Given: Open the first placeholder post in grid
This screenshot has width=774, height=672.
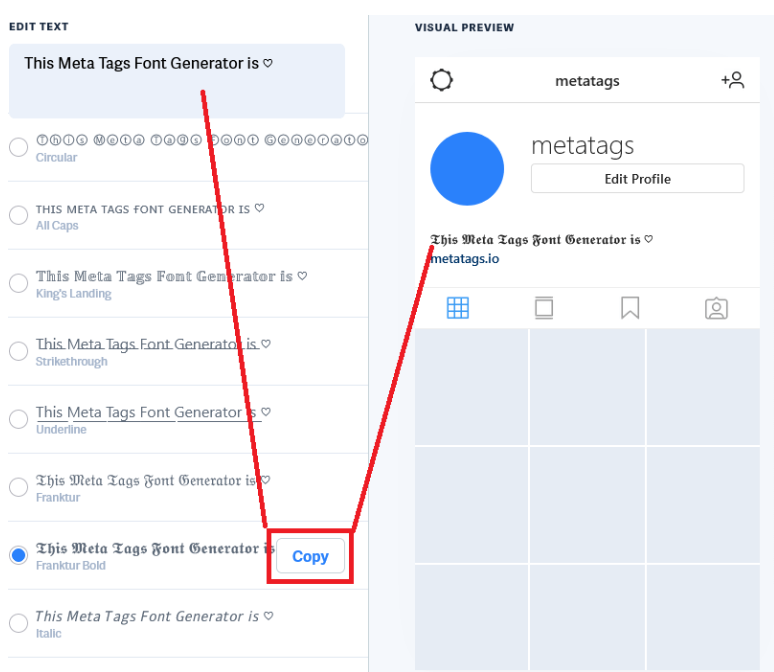Looking at the screenshot, I should 471,387.
